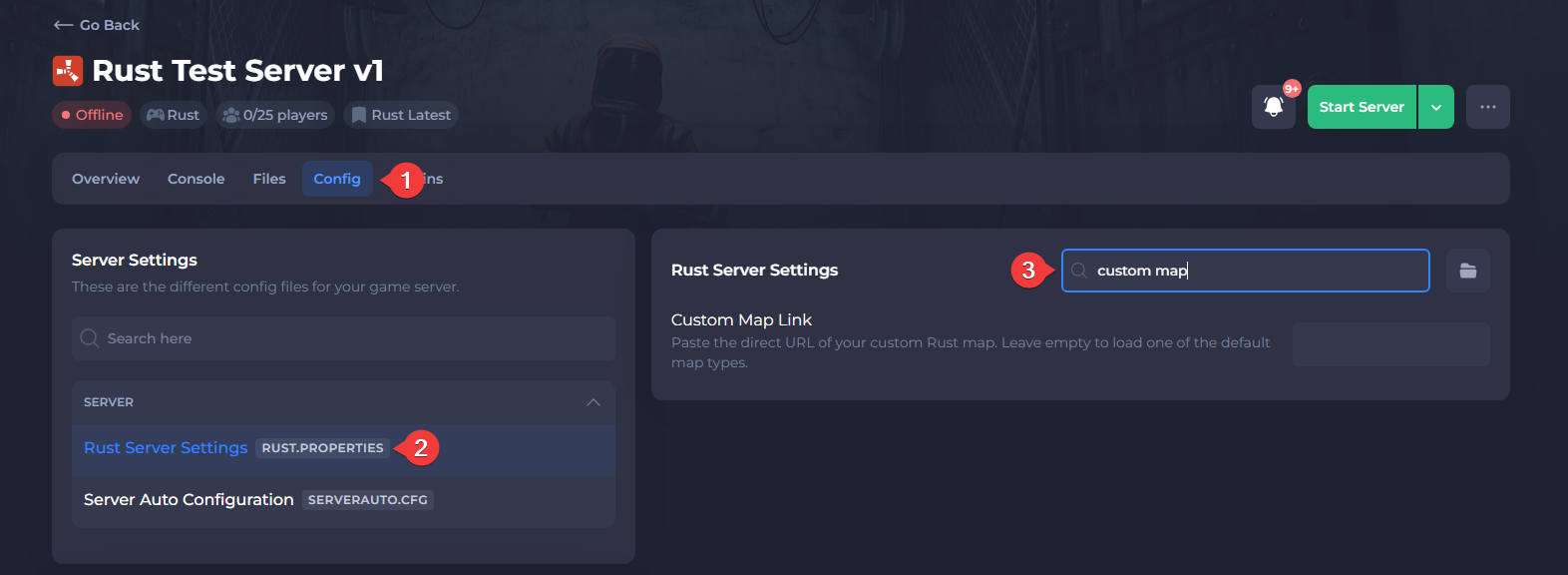
Task: Click the notifications bell icon
Action: coord(1273,107)
